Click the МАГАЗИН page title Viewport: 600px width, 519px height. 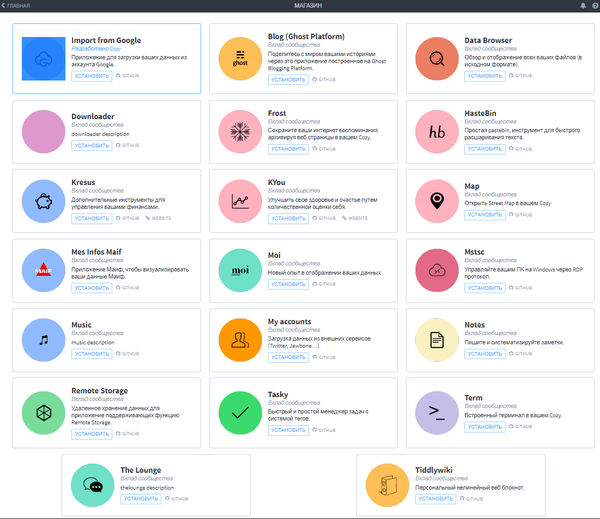[308, 5]
